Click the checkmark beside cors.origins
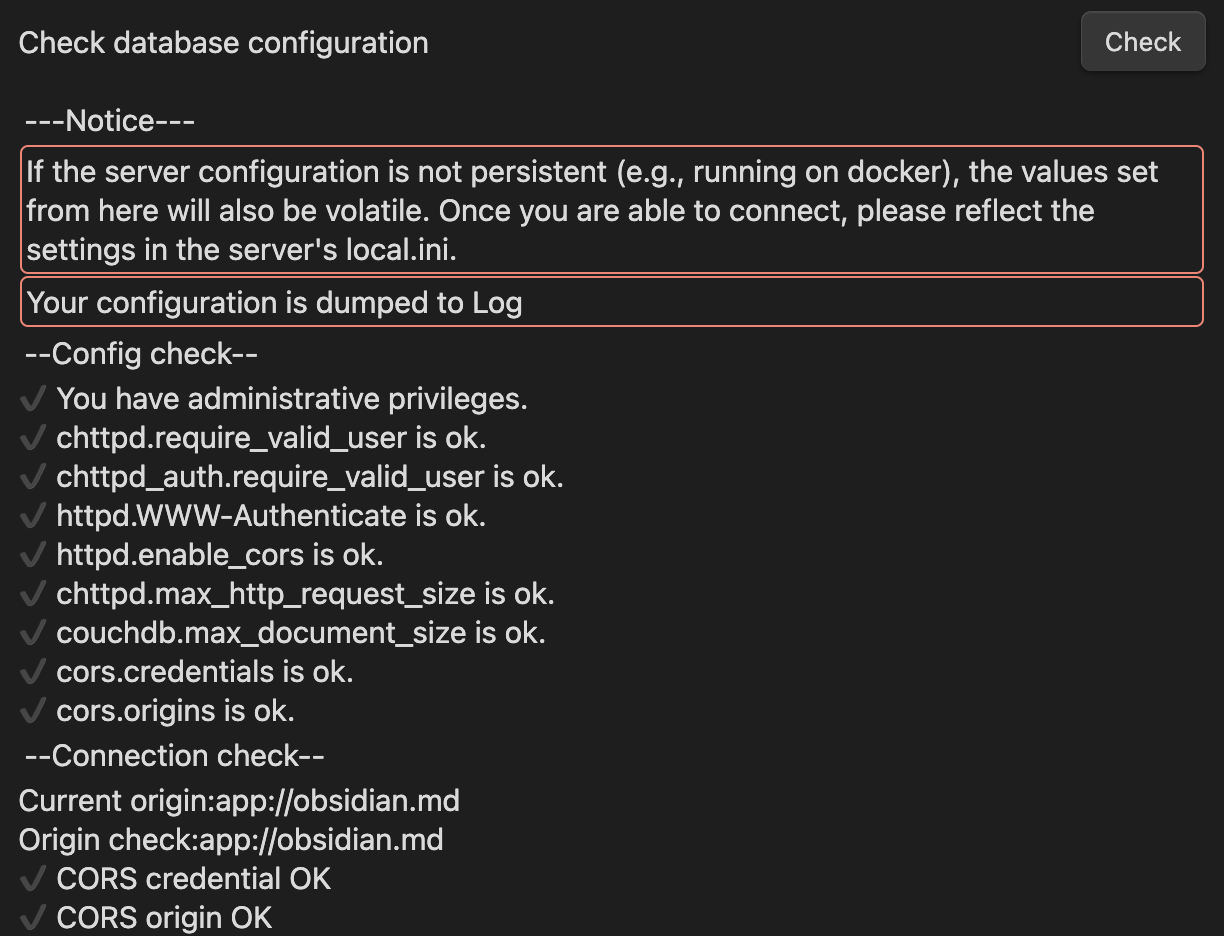 point(33,712)
